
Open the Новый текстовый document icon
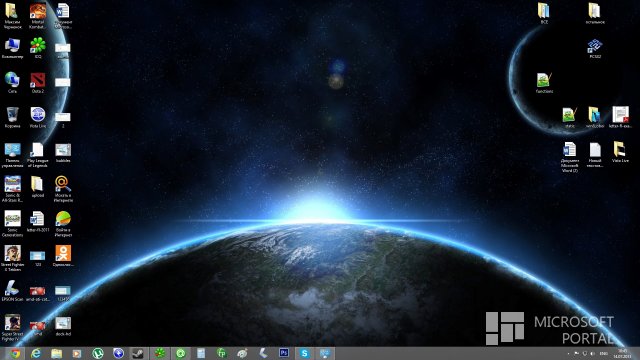pos(595,155)
